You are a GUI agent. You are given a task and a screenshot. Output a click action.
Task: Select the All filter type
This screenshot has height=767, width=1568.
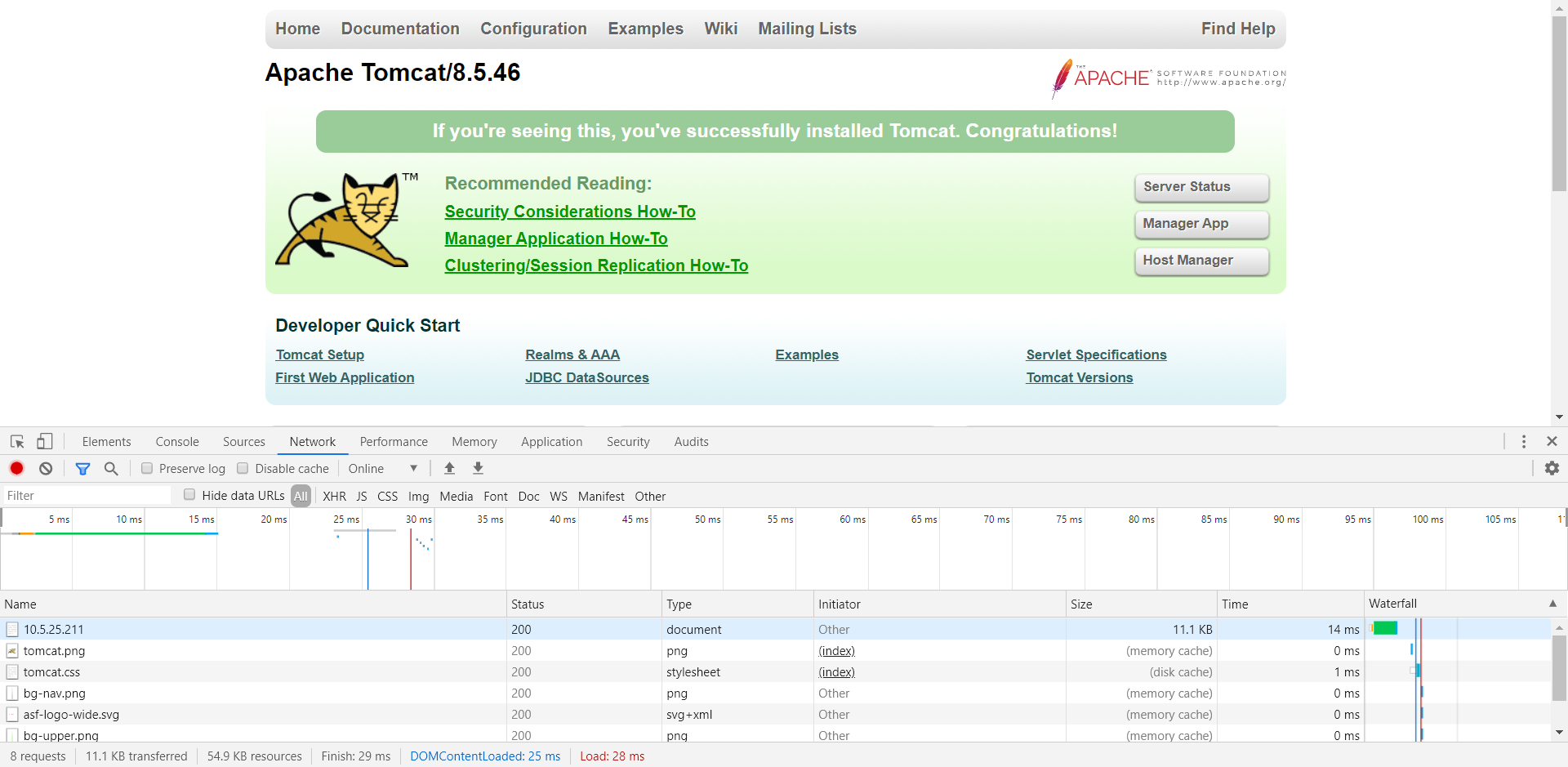(x=301, y=496)
